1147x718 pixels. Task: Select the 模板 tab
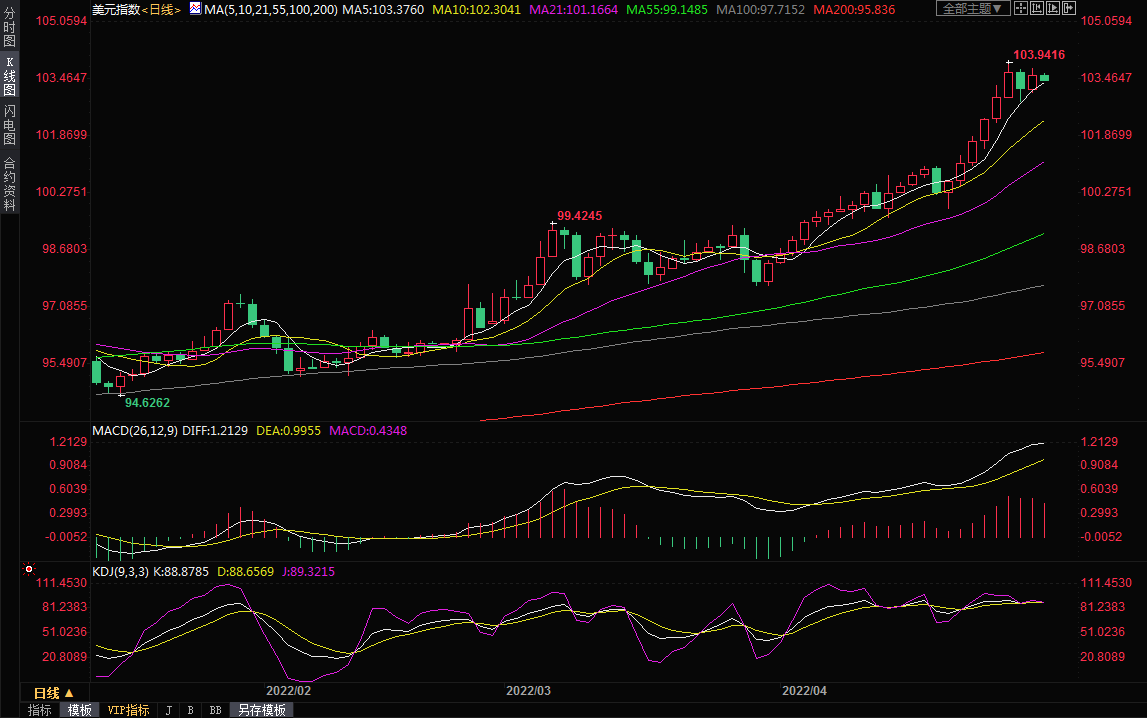(x=79, y=710)
